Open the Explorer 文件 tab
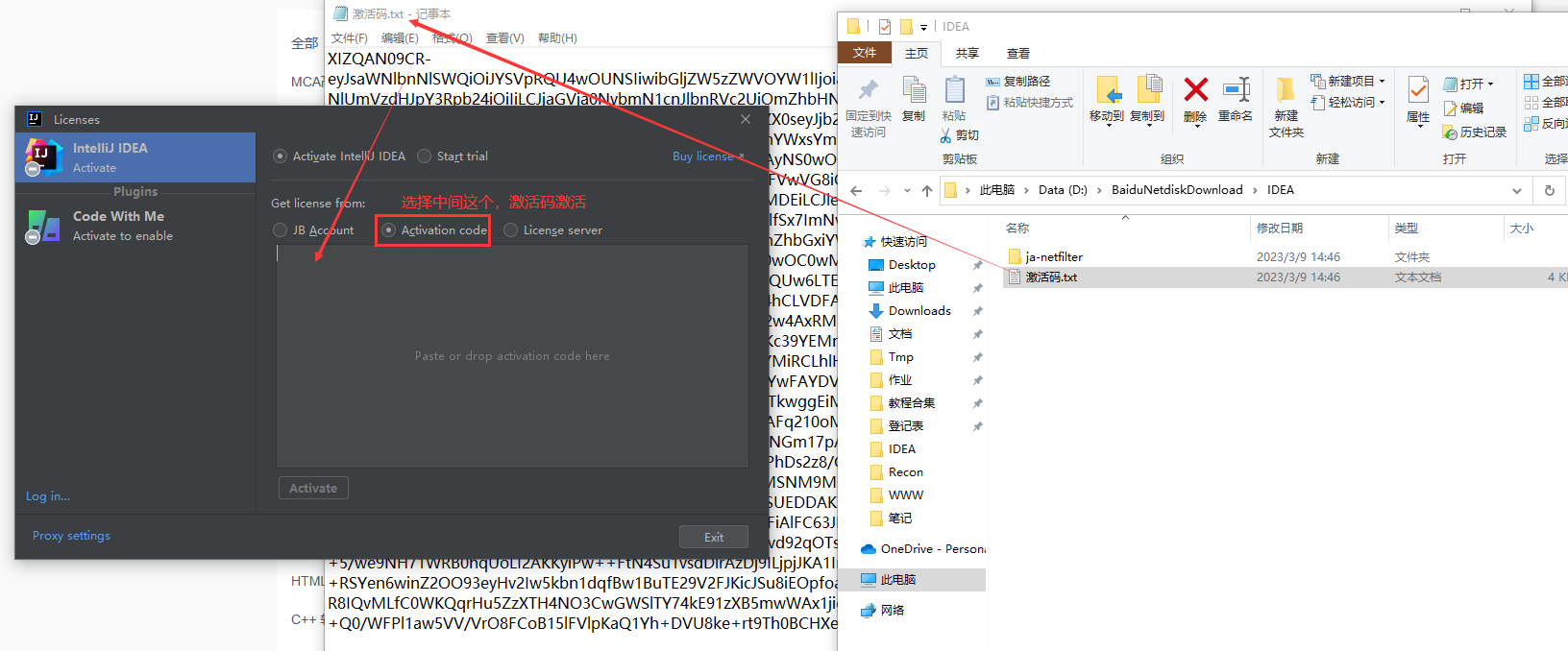 (865, 53)
